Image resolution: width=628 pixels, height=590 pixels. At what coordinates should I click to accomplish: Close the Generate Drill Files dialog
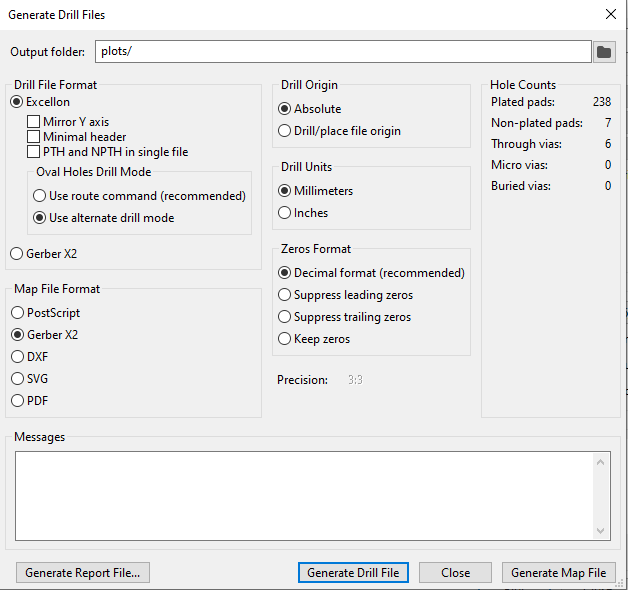pyautogui.click(x=611, y=14)
